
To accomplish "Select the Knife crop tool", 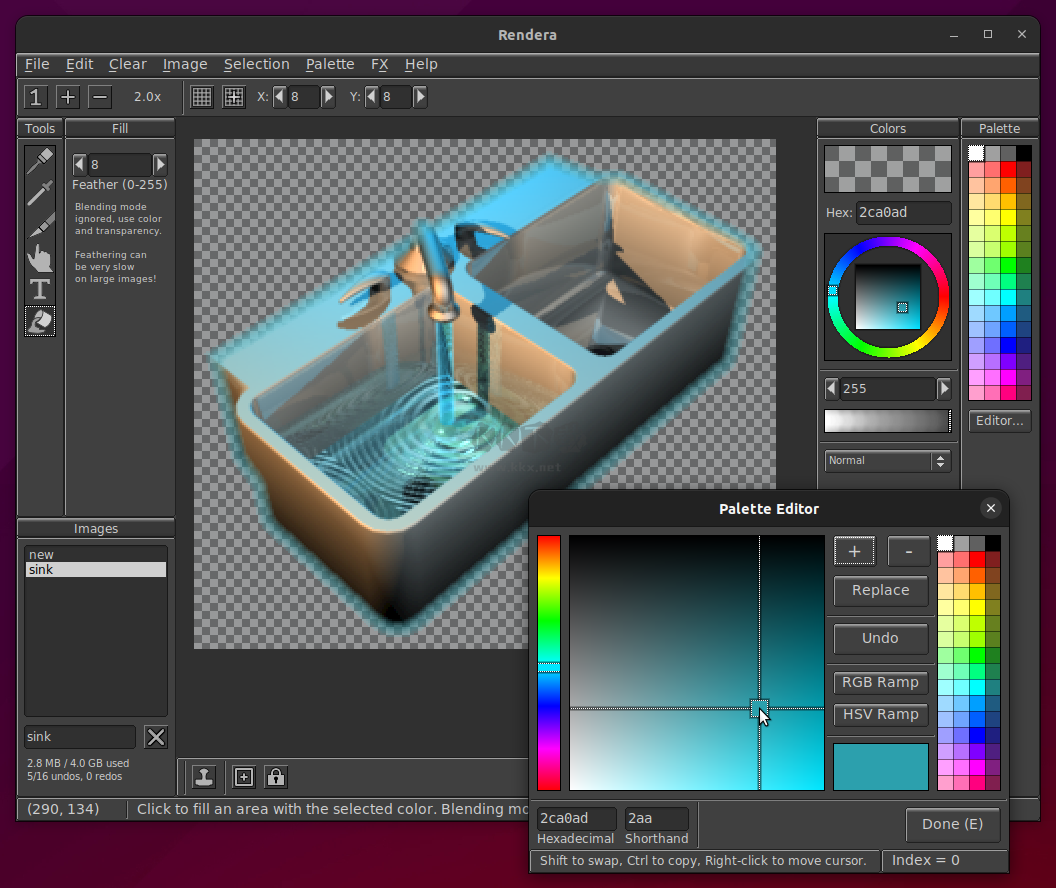I will 40,225.
